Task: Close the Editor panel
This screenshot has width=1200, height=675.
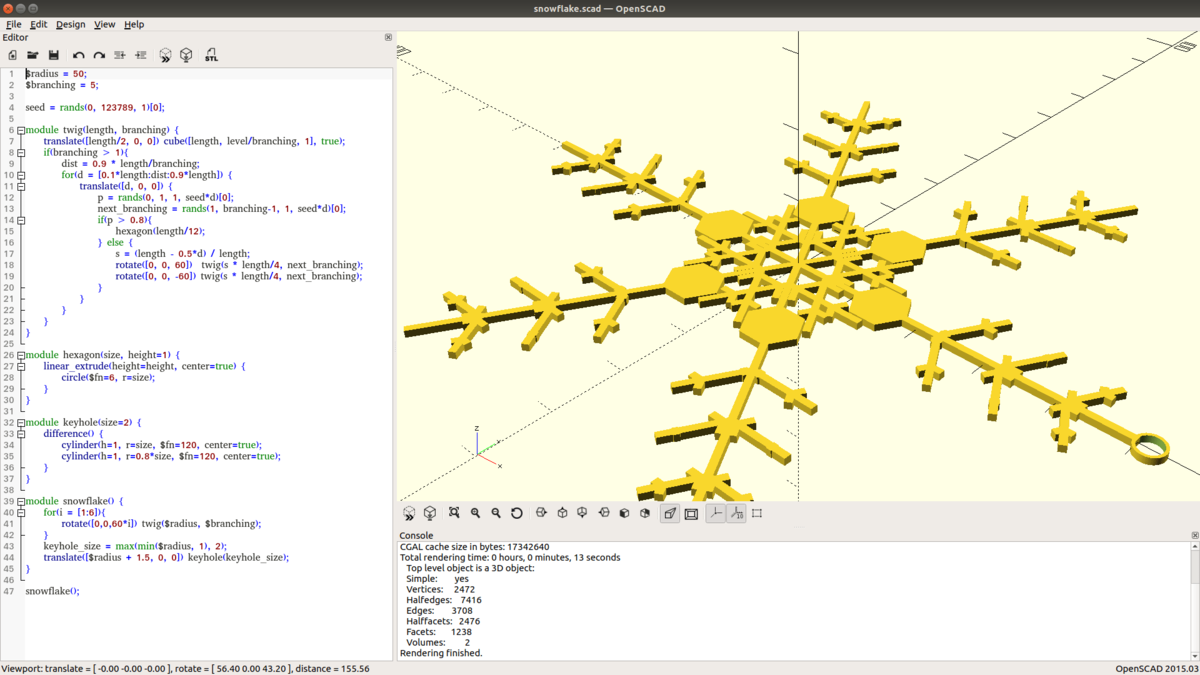Action: point(388,37)
